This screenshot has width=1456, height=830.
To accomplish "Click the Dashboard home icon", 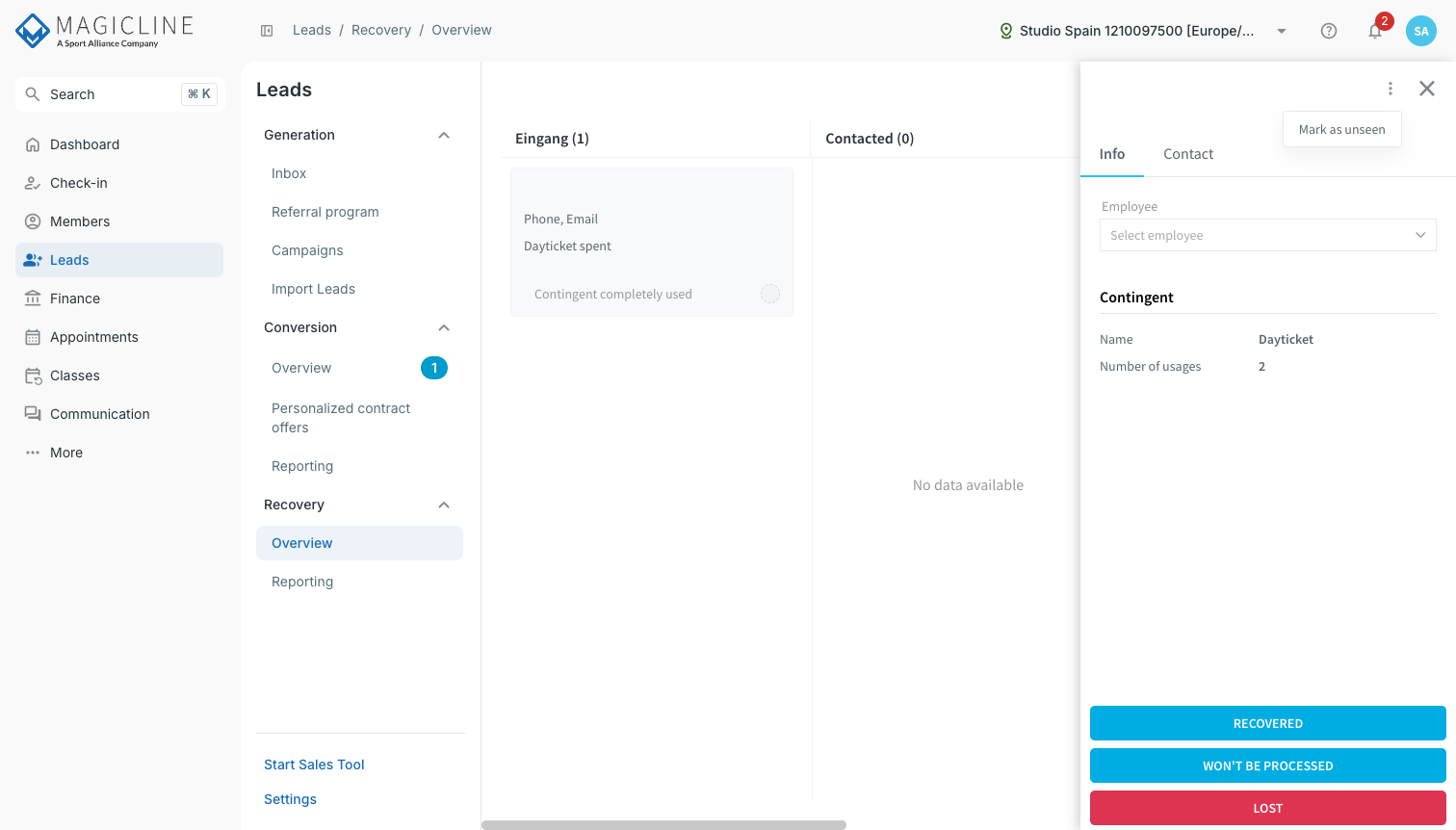I will click(33, 144).
